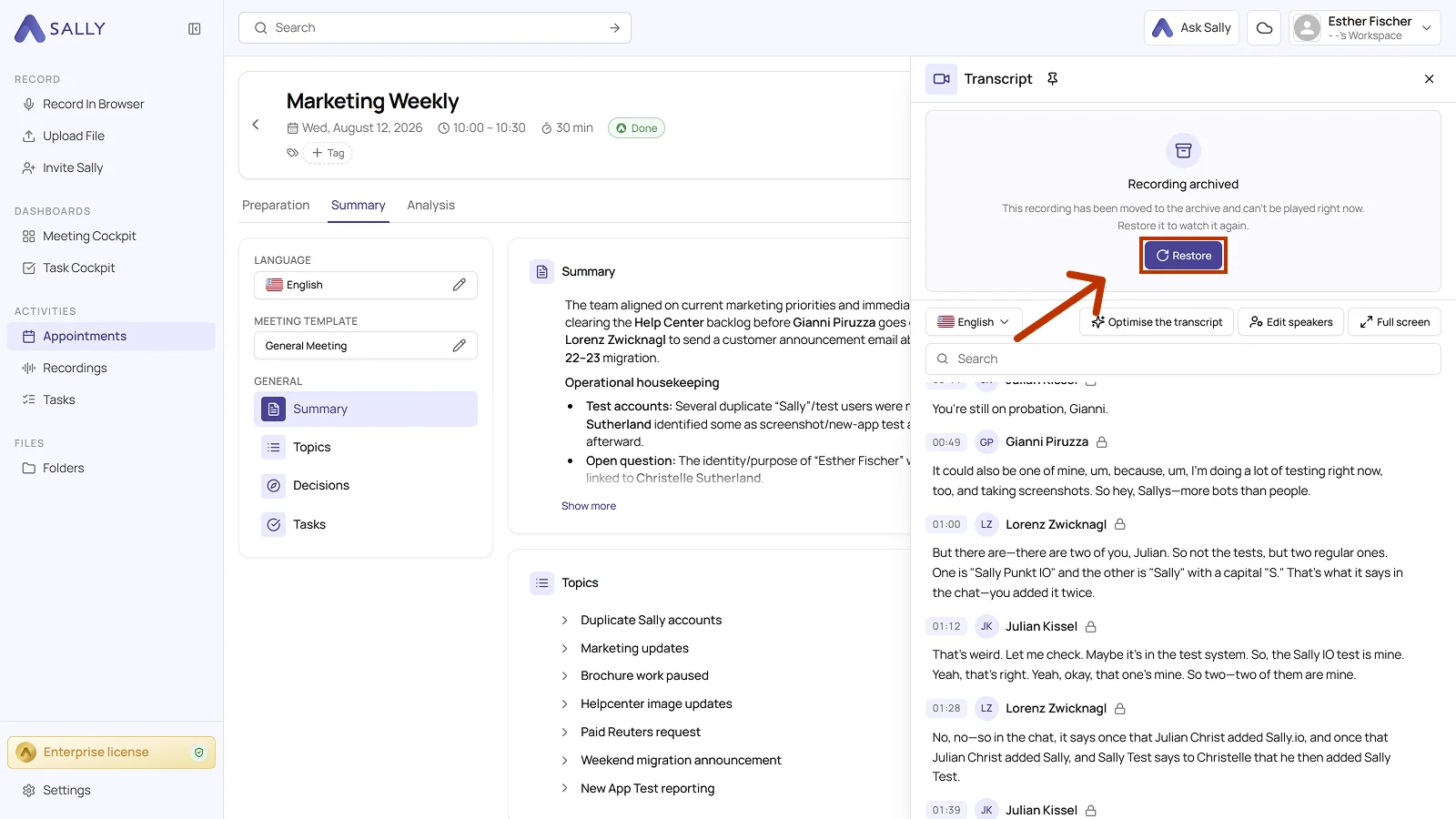The width and height of the screenshot is (1456, 819).
Task: Close the Transcript panel
Action: click(1429, 79)
